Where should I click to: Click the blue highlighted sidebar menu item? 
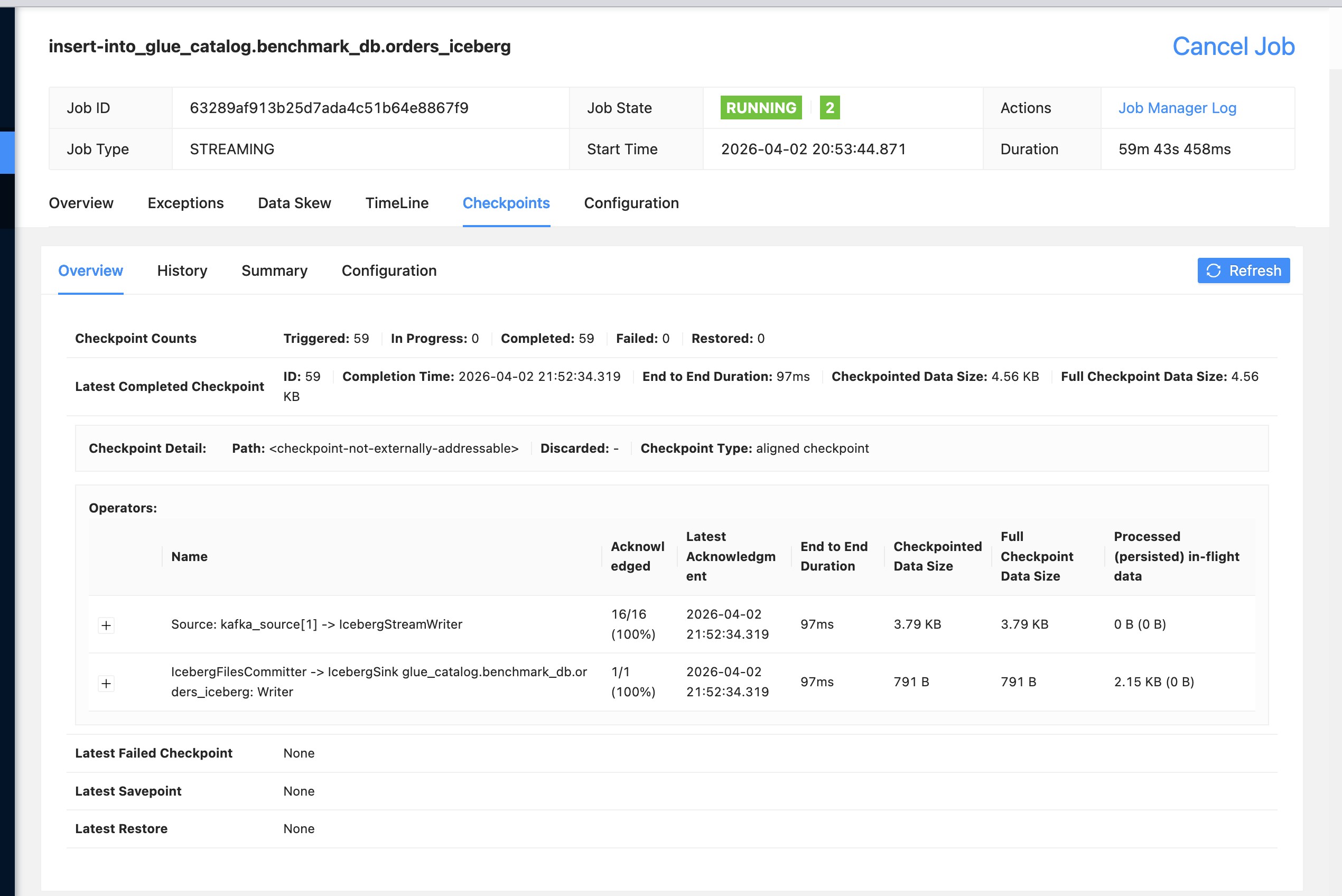[x=7, y=153]
